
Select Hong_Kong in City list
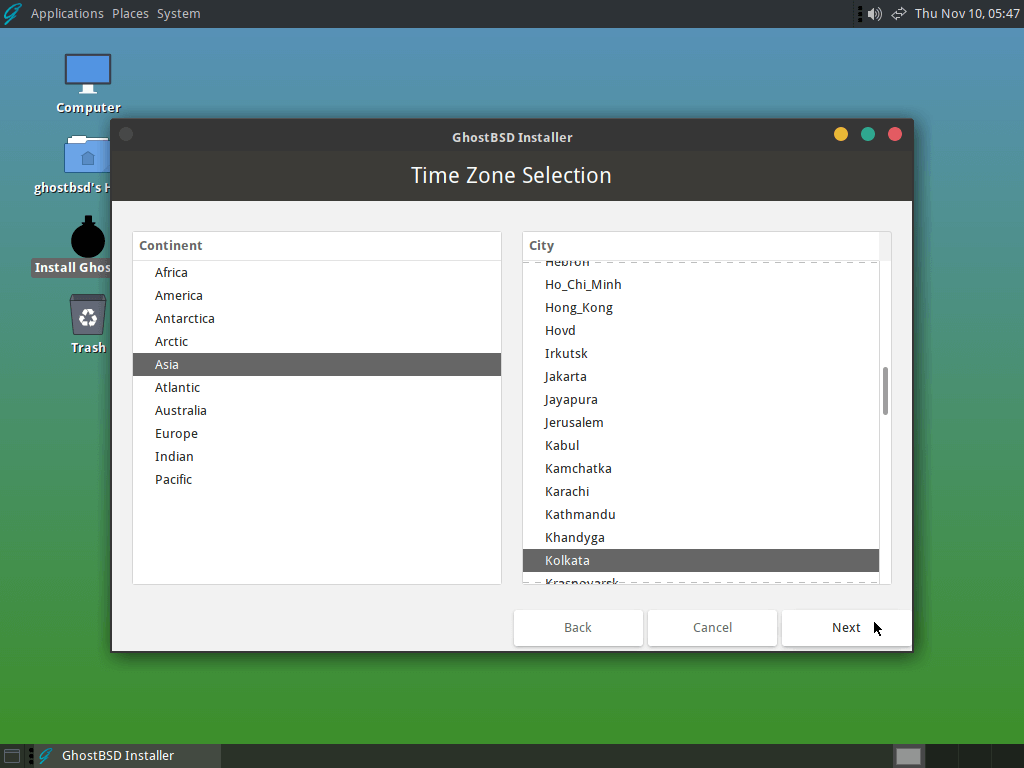pos(701,308)
